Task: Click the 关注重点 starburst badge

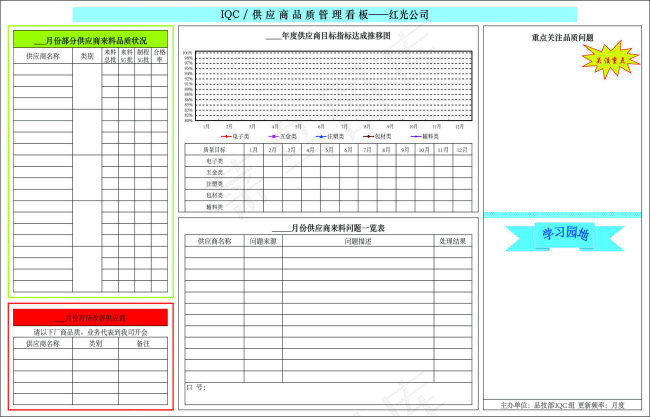Action: click(x=610, y=60)
